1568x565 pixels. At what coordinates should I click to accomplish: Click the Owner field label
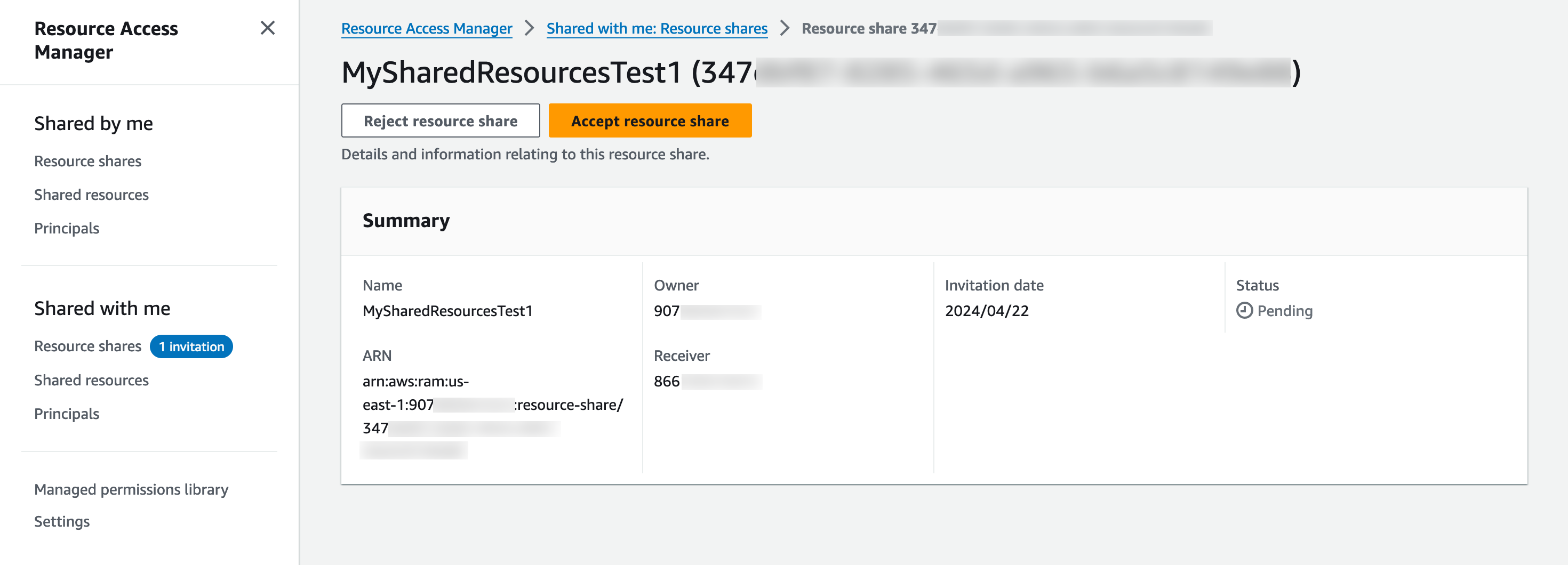(676, 285)
